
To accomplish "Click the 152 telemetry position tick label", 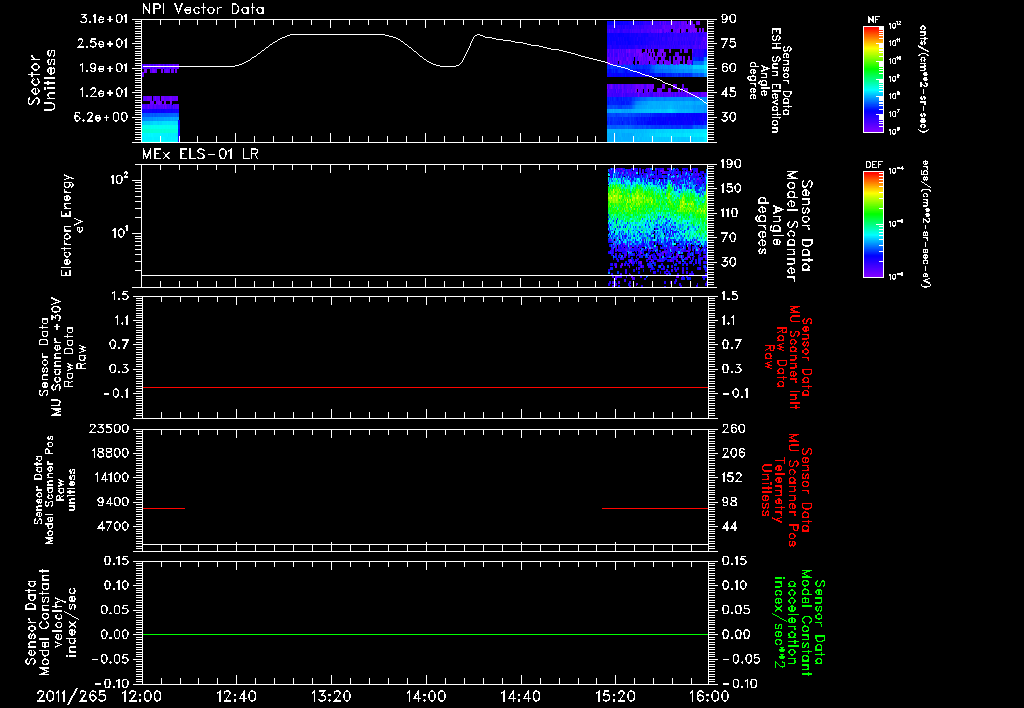I will [732, 477].
